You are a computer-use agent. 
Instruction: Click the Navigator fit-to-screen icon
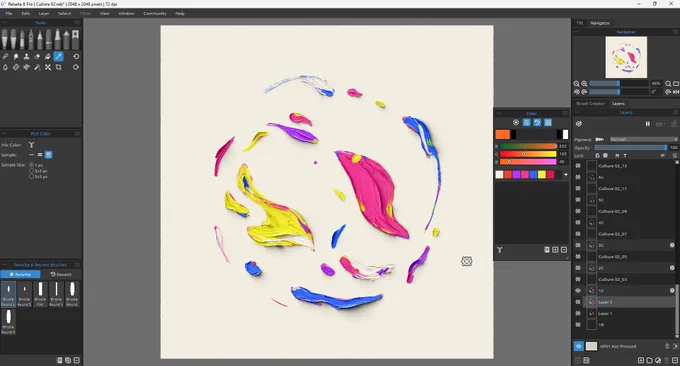676,84
